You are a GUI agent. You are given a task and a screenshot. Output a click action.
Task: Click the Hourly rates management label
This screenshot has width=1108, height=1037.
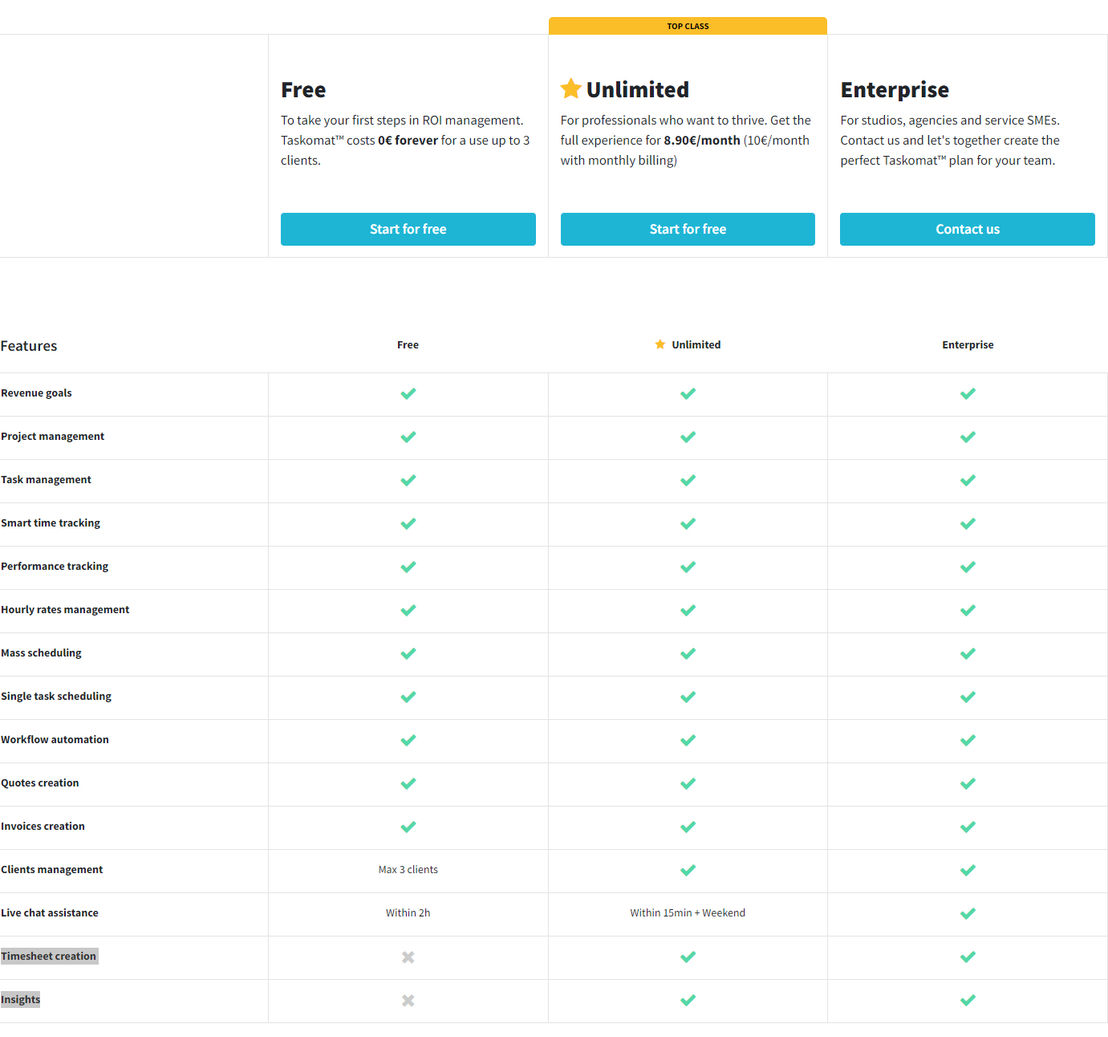[x=65, y=610]
